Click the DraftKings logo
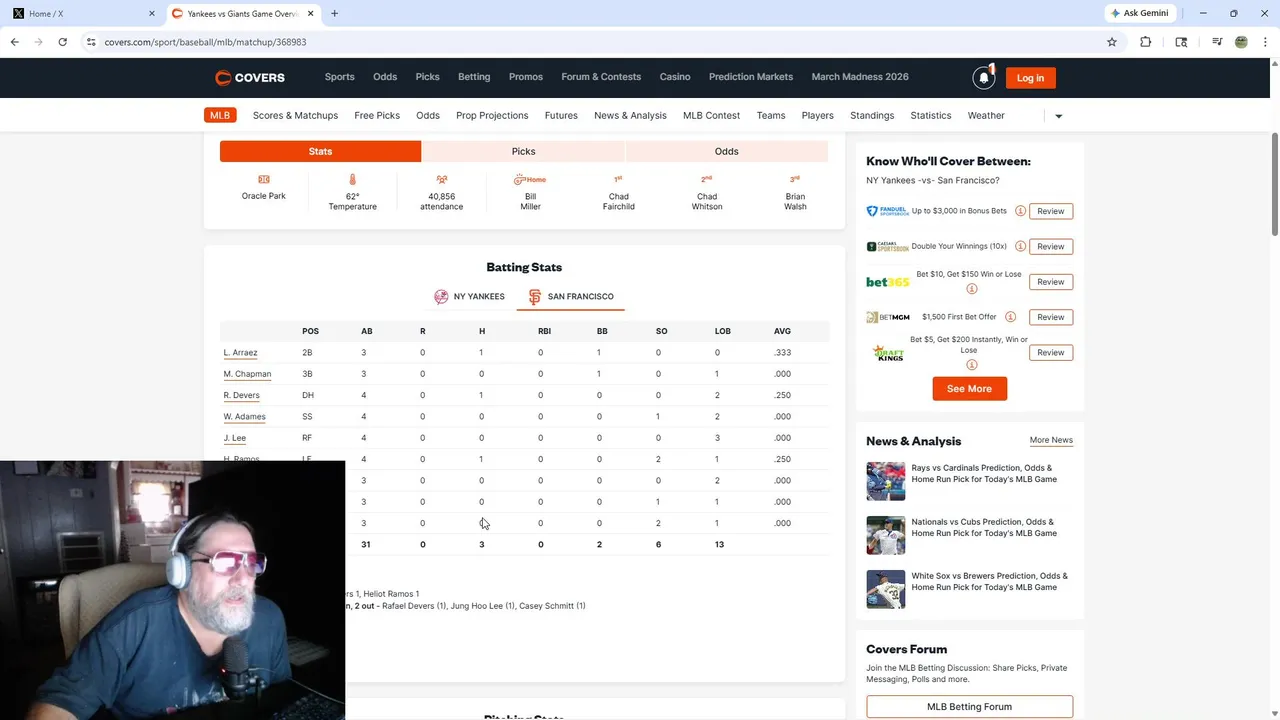The width and height of the screenshot is (1280, 720). point(887,352)
